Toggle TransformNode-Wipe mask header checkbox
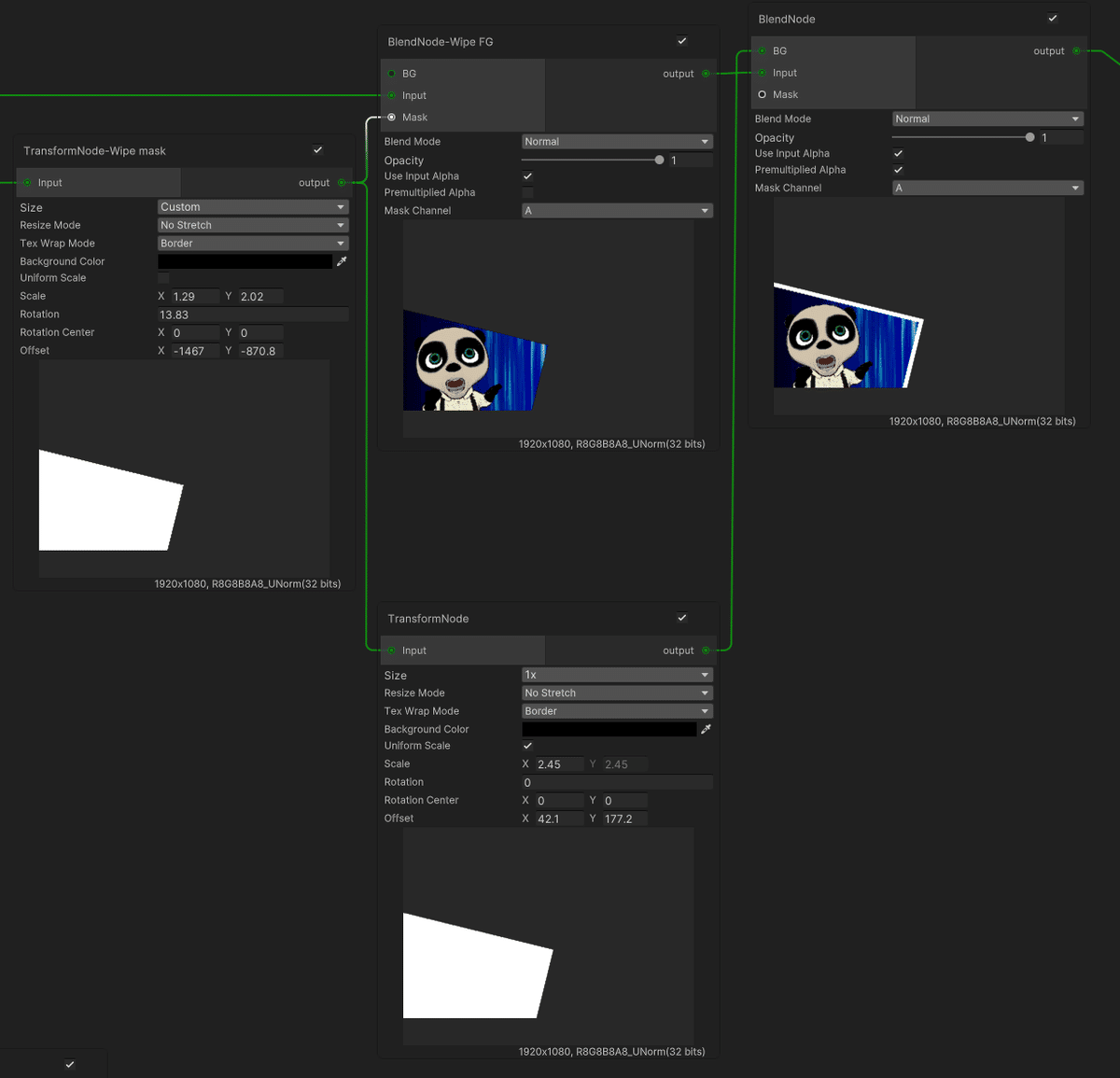This screenshot has width=1120, height=1078. tap(318, 150)
